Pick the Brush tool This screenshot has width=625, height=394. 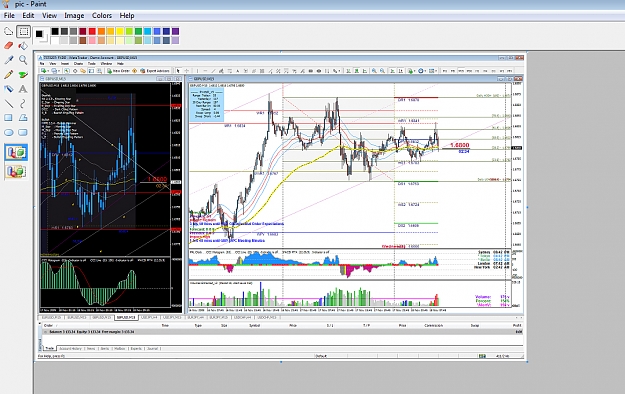(23, 75)
